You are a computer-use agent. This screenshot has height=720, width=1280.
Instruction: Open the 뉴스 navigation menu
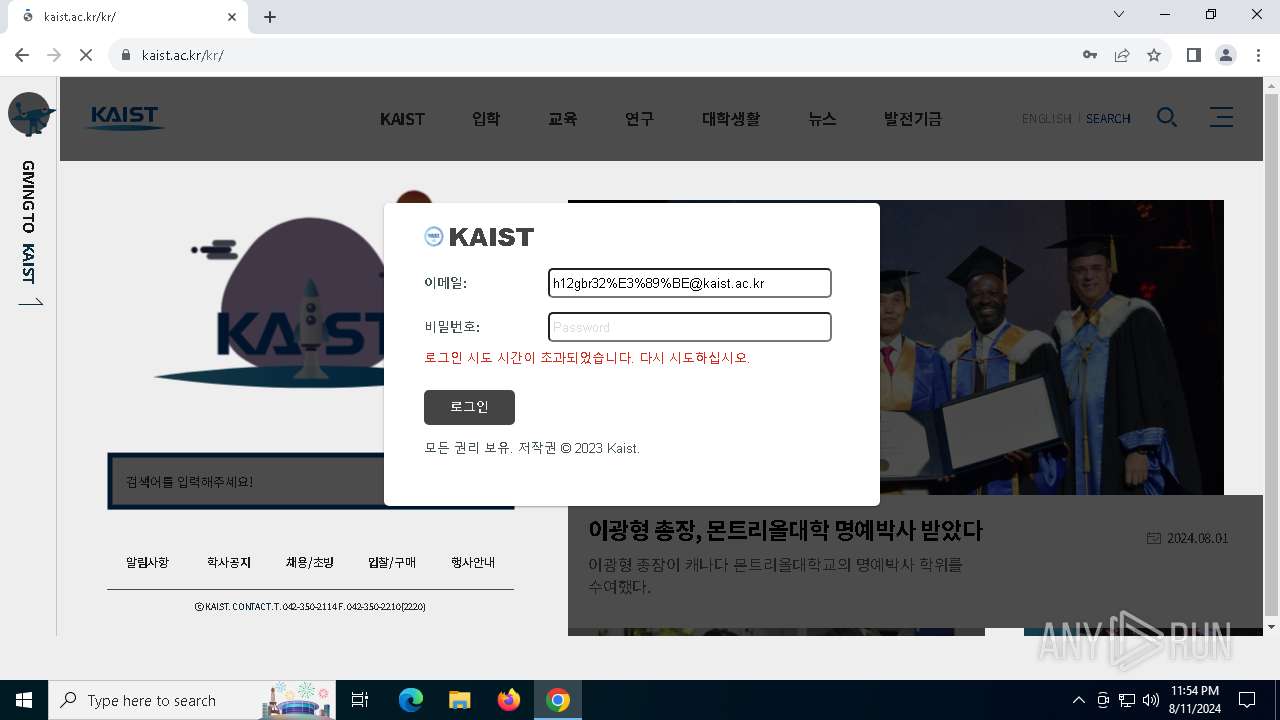822,119
